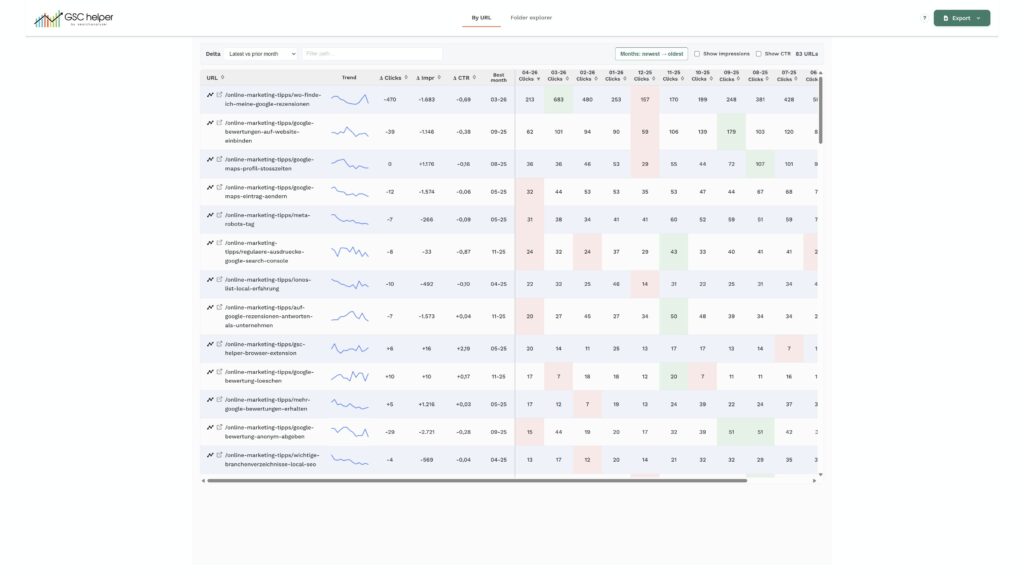Open trend chart for google-bewertungen-auf-website-einbinden row

click(210, 123)
